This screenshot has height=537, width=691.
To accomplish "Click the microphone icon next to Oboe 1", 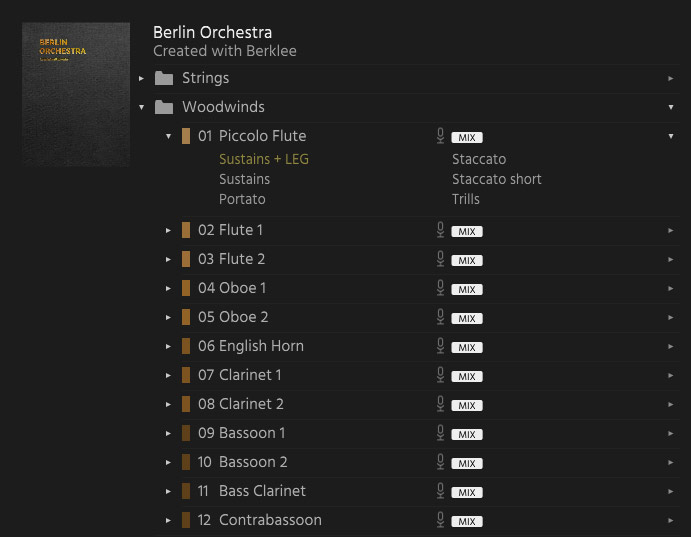I will tap(440, 288).
